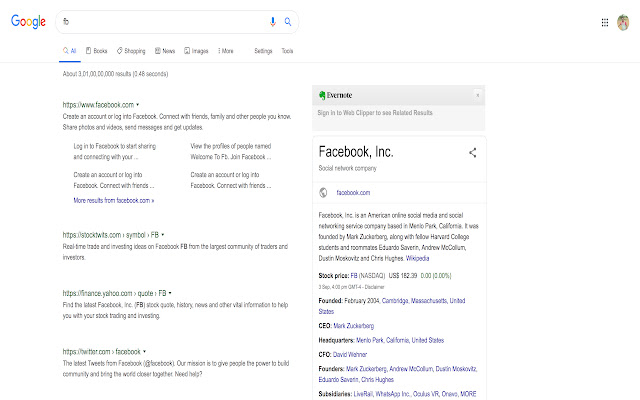
Task: Open search Settings menu
Action: click(263, 51)
